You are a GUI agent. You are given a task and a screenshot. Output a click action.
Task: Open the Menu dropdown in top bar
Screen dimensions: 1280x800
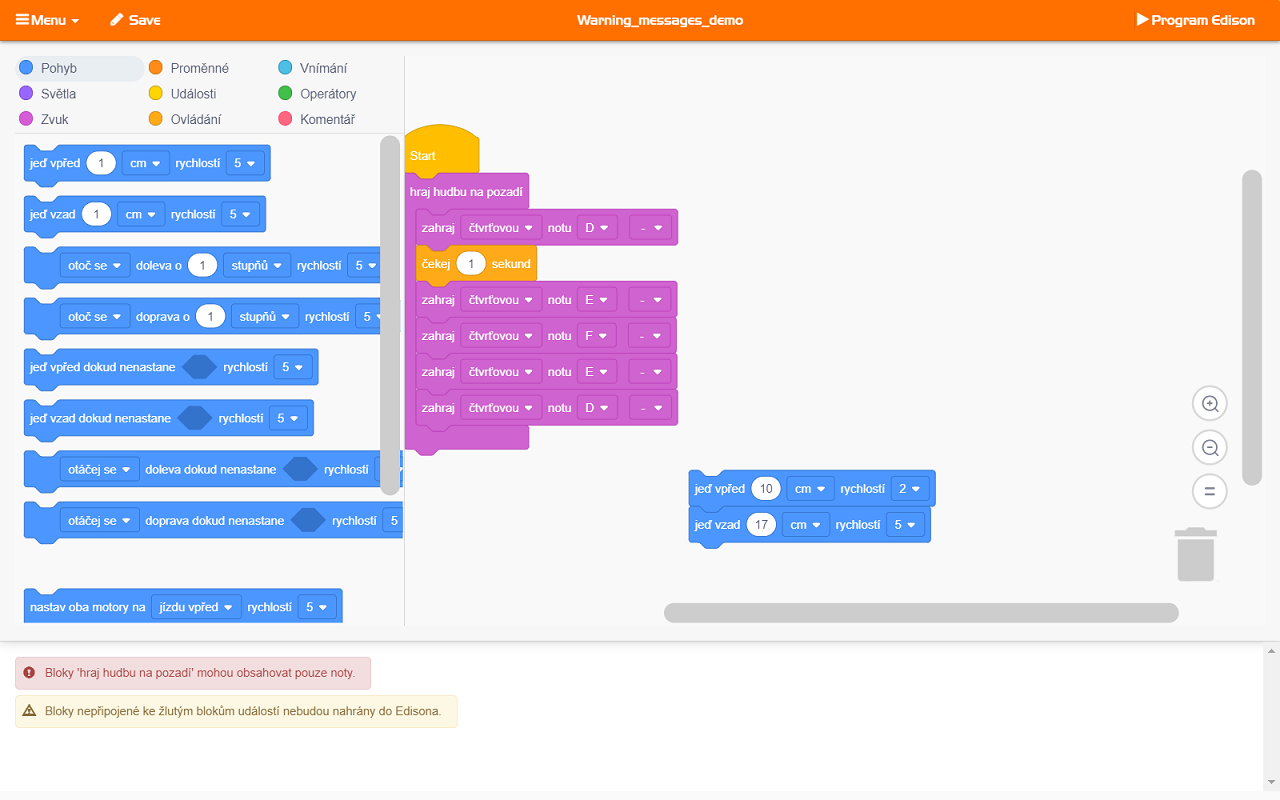(47, 20)
